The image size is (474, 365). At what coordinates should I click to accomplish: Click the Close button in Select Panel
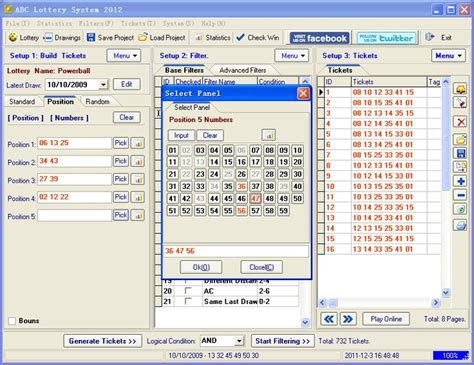click(x=262, y=267)
